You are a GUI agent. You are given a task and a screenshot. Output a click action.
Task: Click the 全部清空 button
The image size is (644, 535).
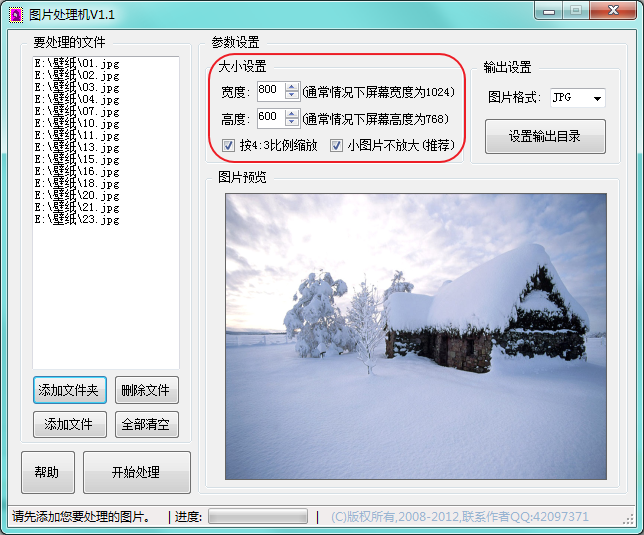pos(147,424)
